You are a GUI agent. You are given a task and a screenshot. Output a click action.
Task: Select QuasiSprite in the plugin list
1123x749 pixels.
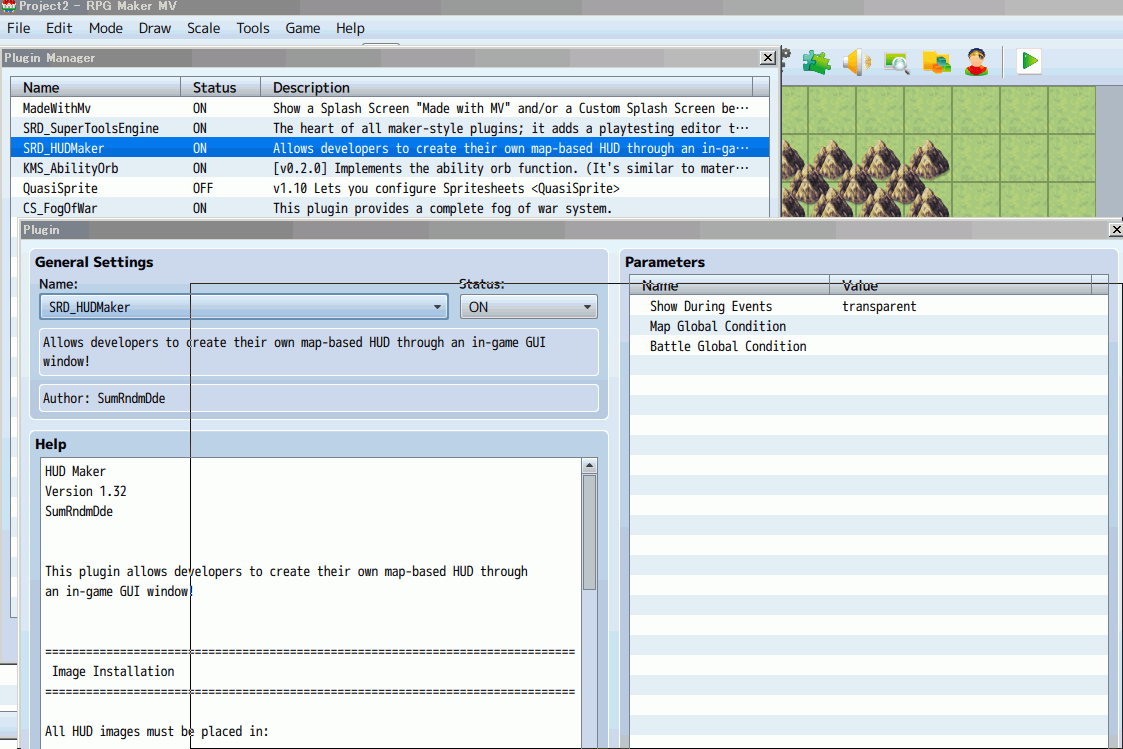pos(390,188)
